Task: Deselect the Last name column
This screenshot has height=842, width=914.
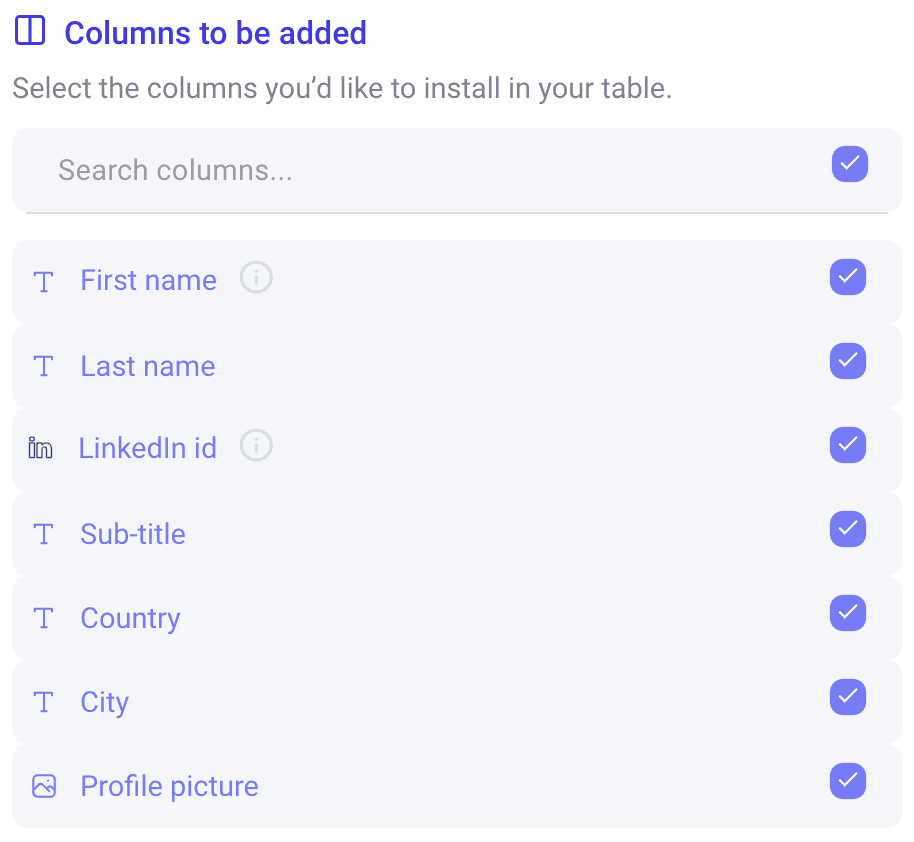Action: coord(848,361)
